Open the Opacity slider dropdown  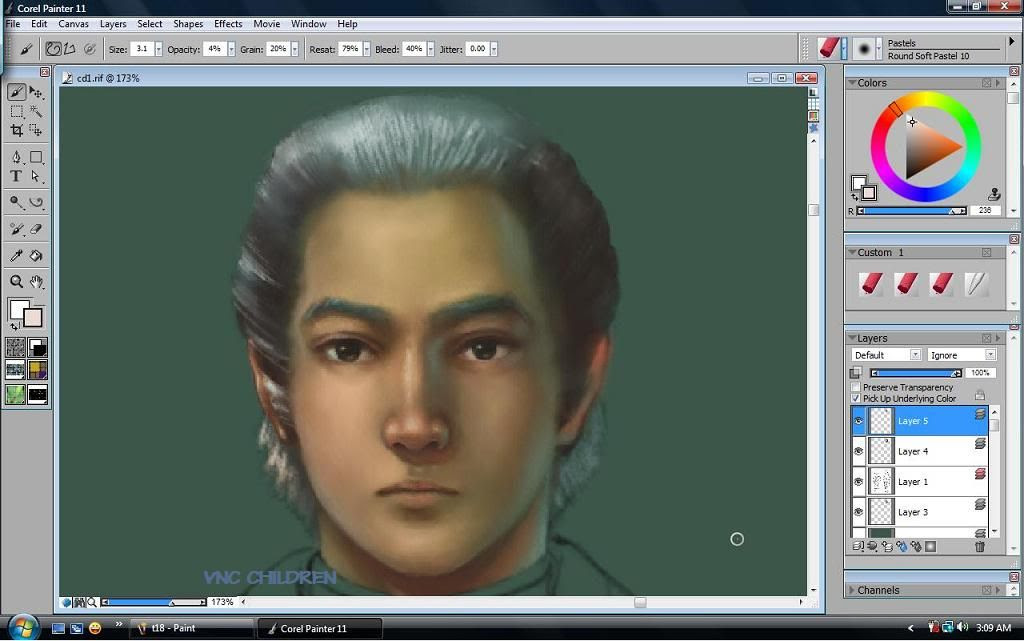(231, 49)
